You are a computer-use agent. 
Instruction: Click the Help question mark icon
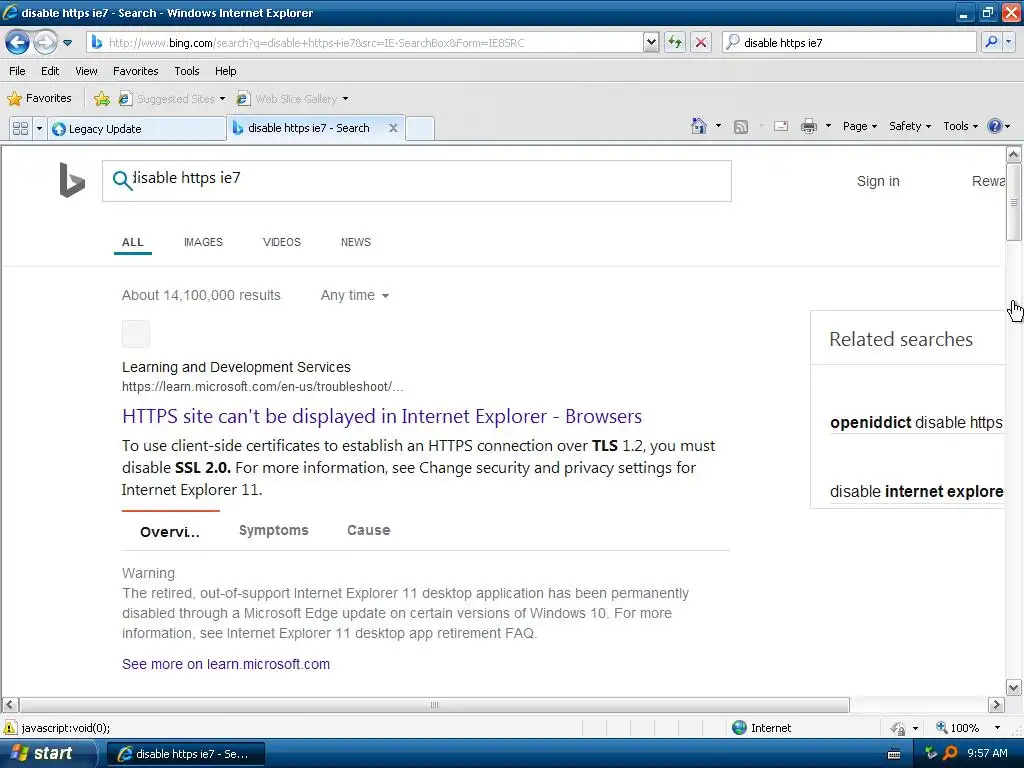coord(994,126)
